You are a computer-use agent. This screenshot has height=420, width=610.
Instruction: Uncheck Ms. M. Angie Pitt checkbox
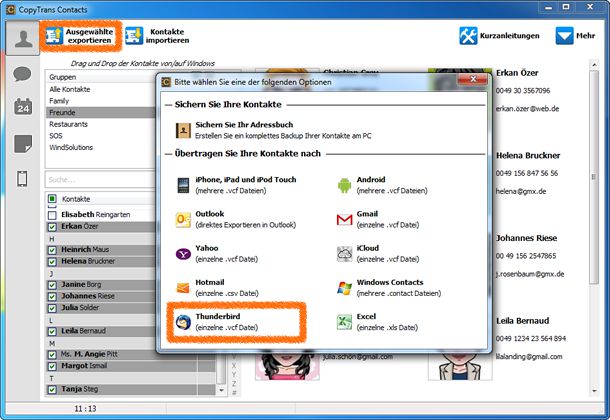pos(52,354)
